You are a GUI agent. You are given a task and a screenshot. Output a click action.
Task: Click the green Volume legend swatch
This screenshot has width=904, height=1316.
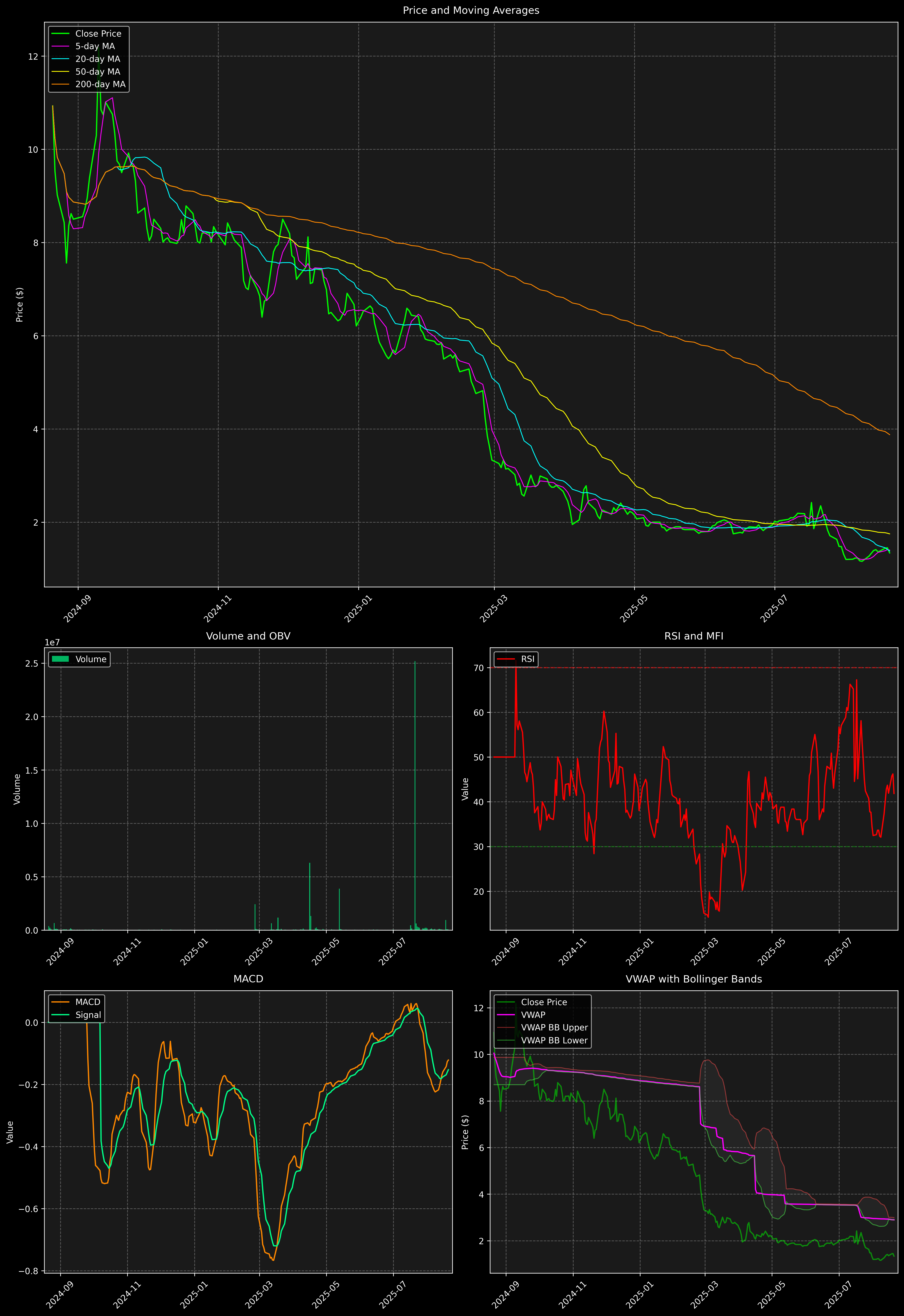tap(60, 659)
